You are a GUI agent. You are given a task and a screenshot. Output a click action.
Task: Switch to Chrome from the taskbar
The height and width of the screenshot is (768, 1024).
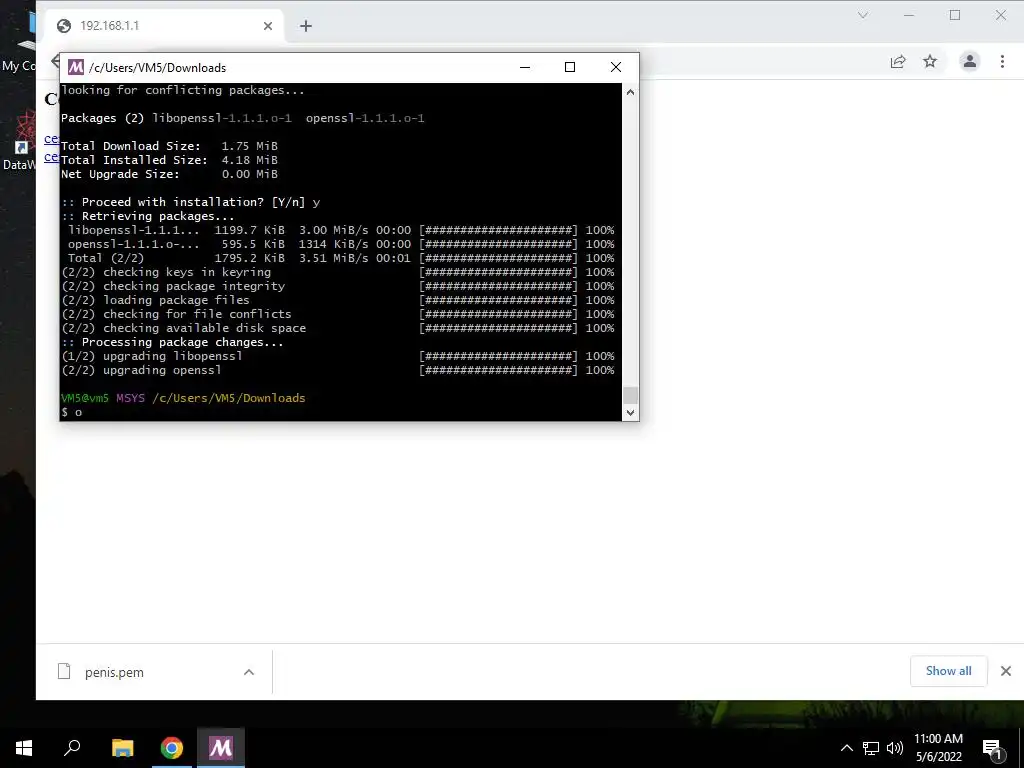pyautogui.click(x=172, y=748)
